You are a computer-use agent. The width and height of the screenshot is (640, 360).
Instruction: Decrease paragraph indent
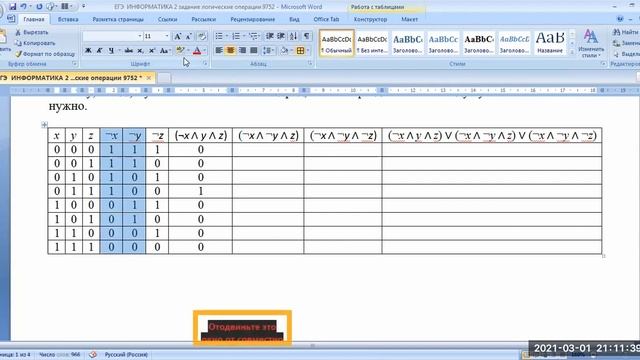(269, 36)
